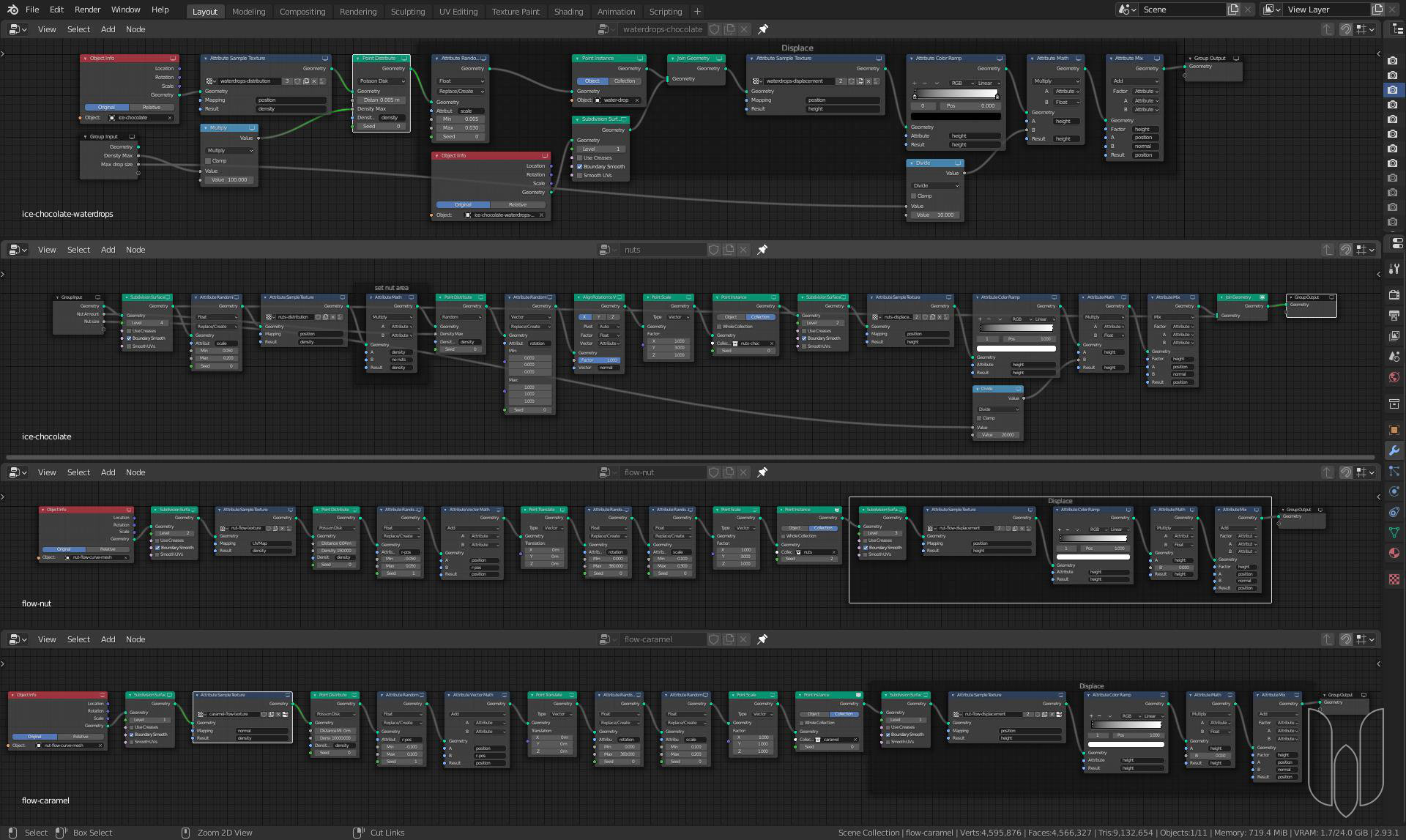Select Collection button in top Point Instance node
The height and width of the screenshot is (840, 1406).
pos(625,81)
